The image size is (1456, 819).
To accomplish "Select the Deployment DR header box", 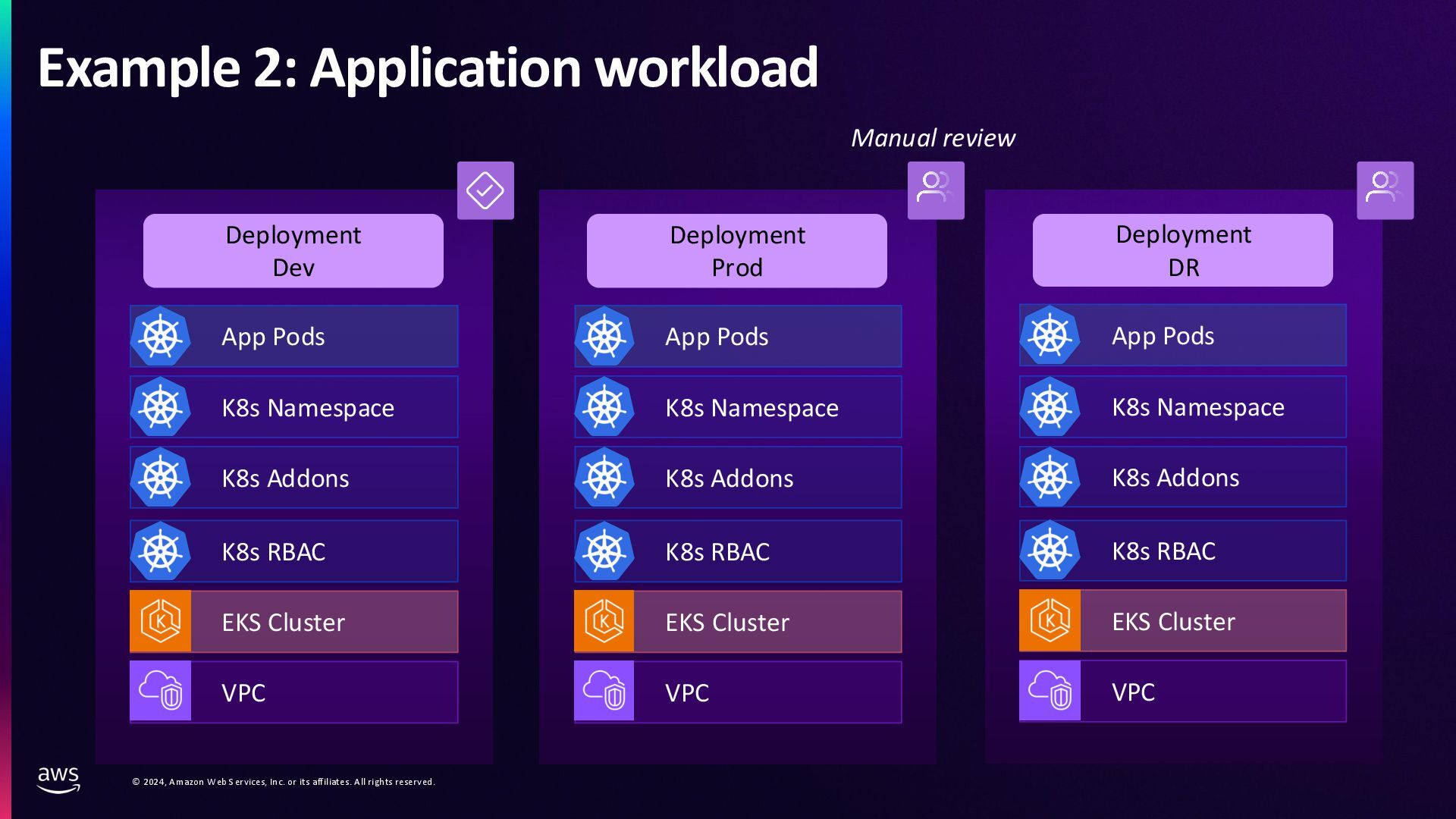I will [1183, 249].
